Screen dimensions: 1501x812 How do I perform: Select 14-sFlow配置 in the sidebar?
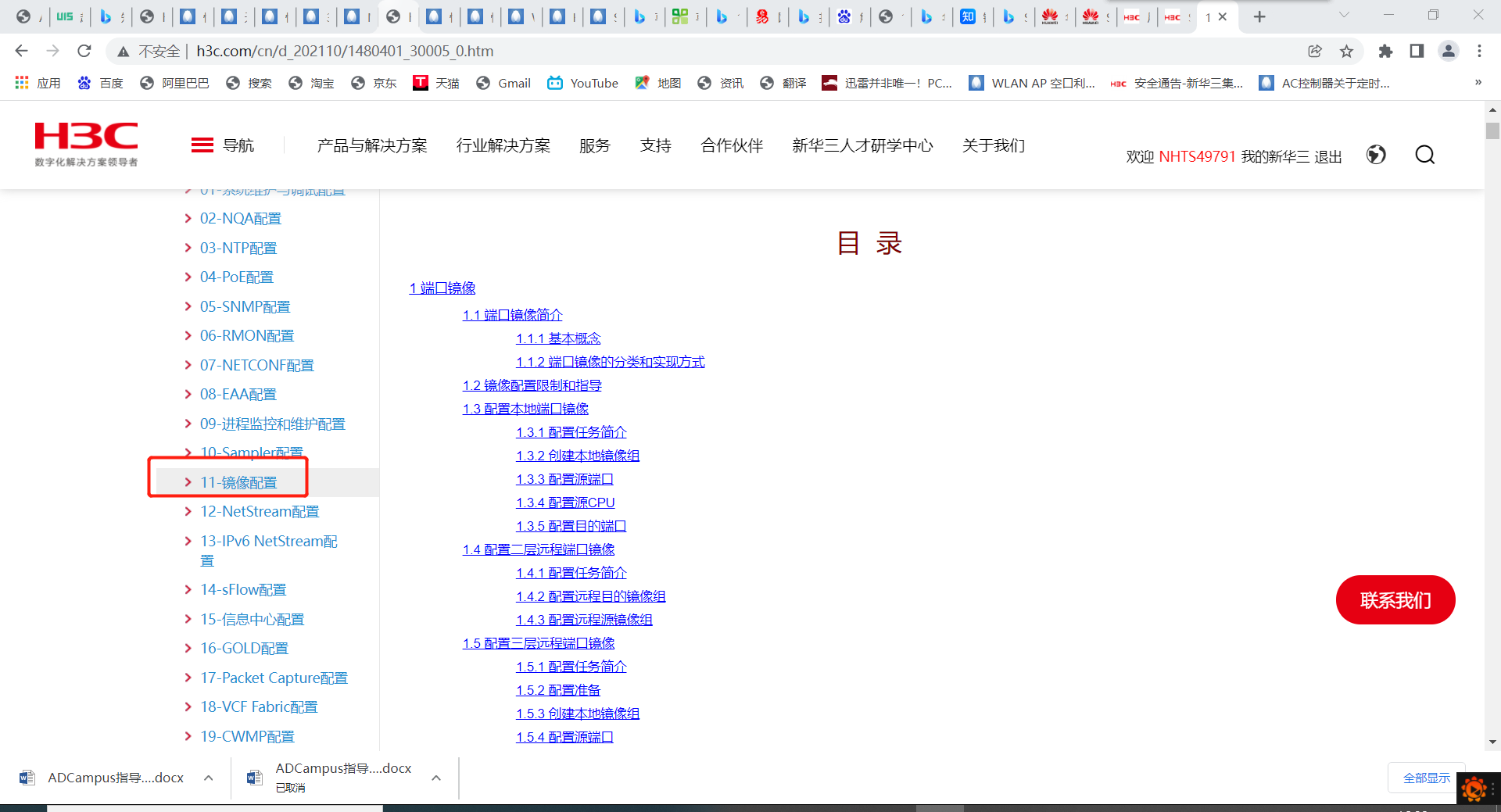tap(243, 589)
